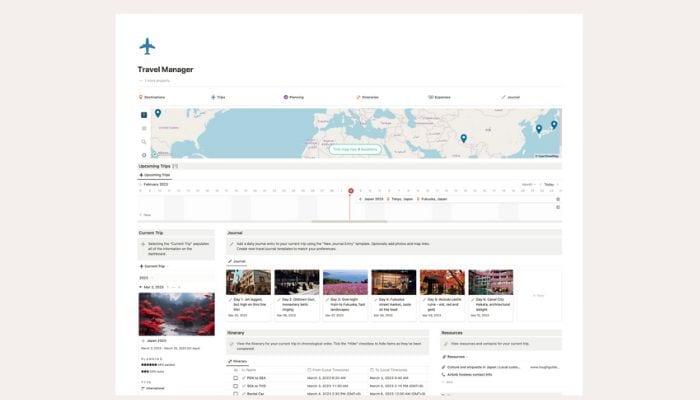This screenshot has width=700, height=400.
Task: Click the Travel Manager page title
Action: coord(166,69)
